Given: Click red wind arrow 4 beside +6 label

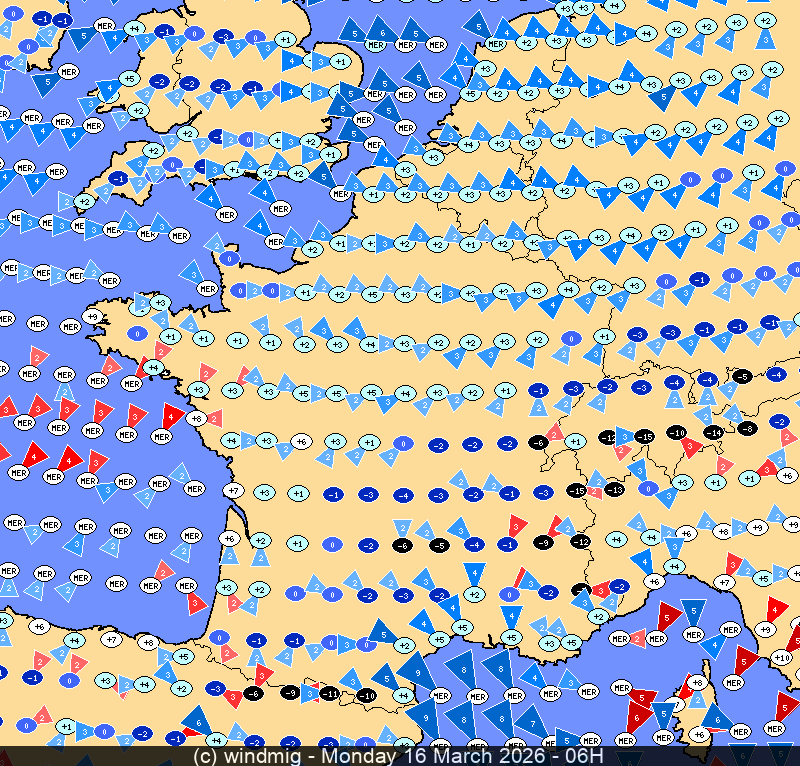Looking at the screenshot, I should (171, 414).
